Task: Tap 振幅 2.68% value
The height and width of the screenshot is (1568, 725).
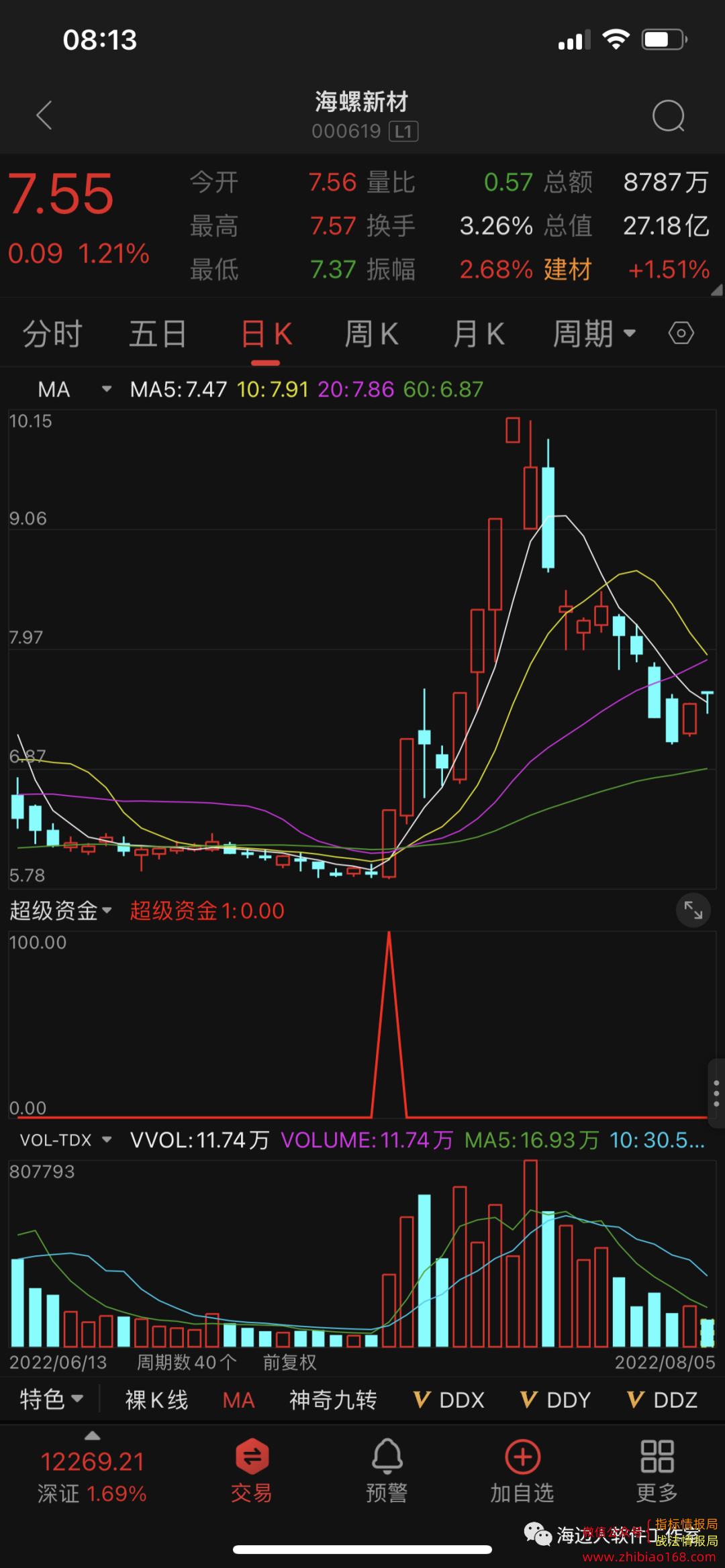Action: pos(496,269)
